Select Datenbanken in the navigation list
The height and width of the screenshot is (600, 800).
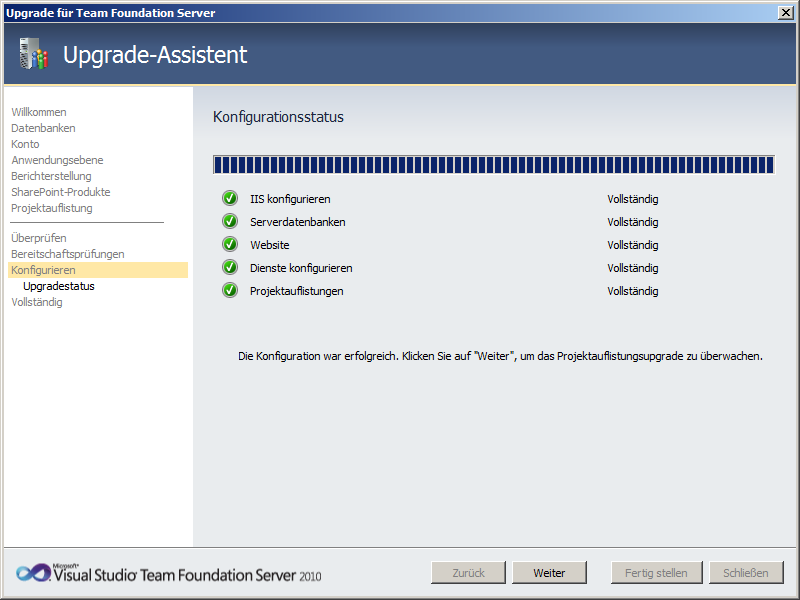[43, 128]
